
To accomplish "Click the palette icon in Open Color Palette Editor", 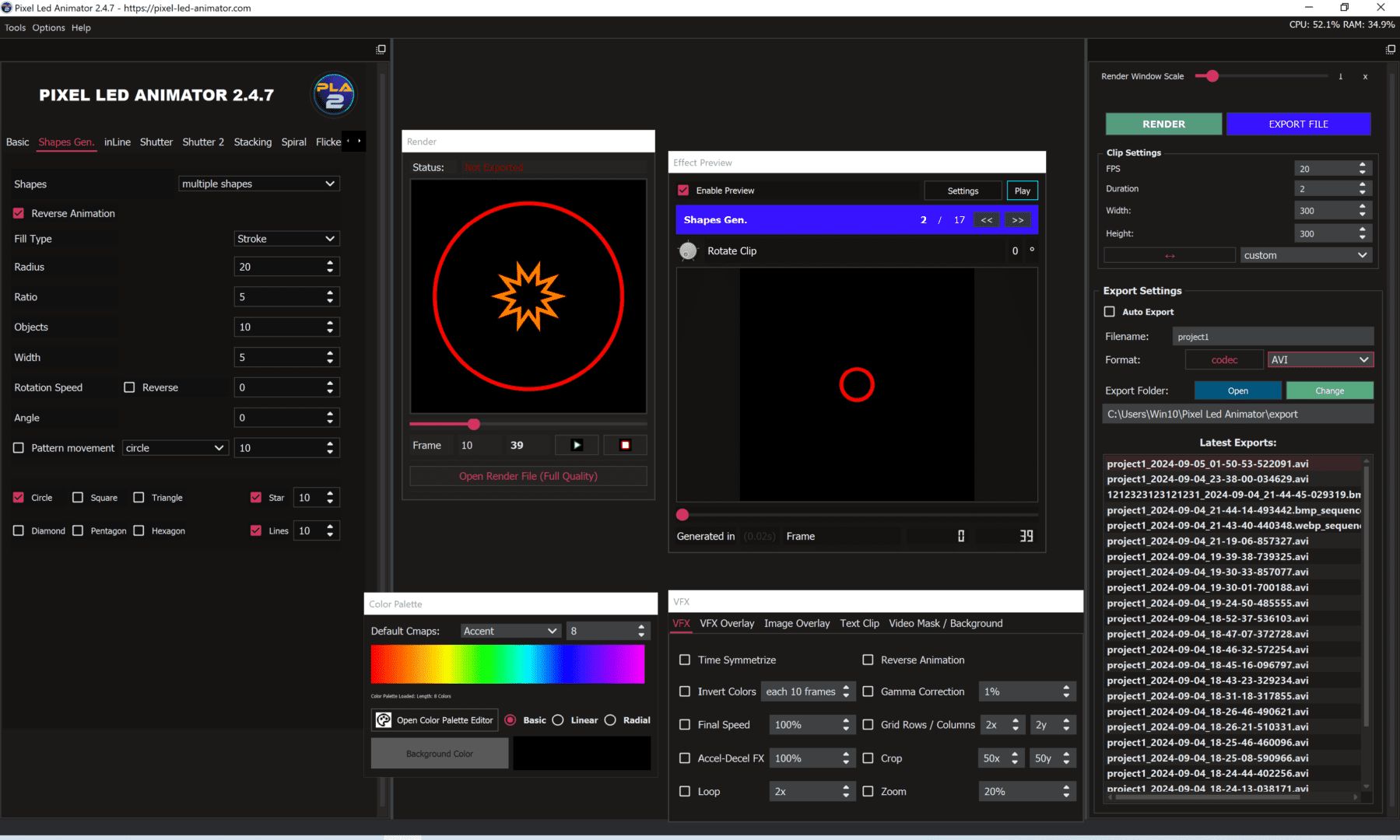I will coord(384,720).
